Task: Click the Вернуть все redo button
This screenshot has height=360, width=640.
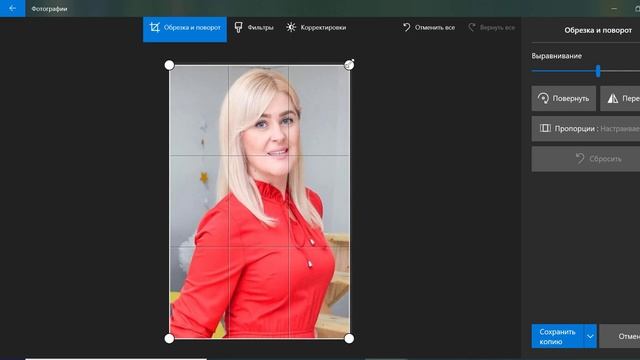Action: click(491, 28)
